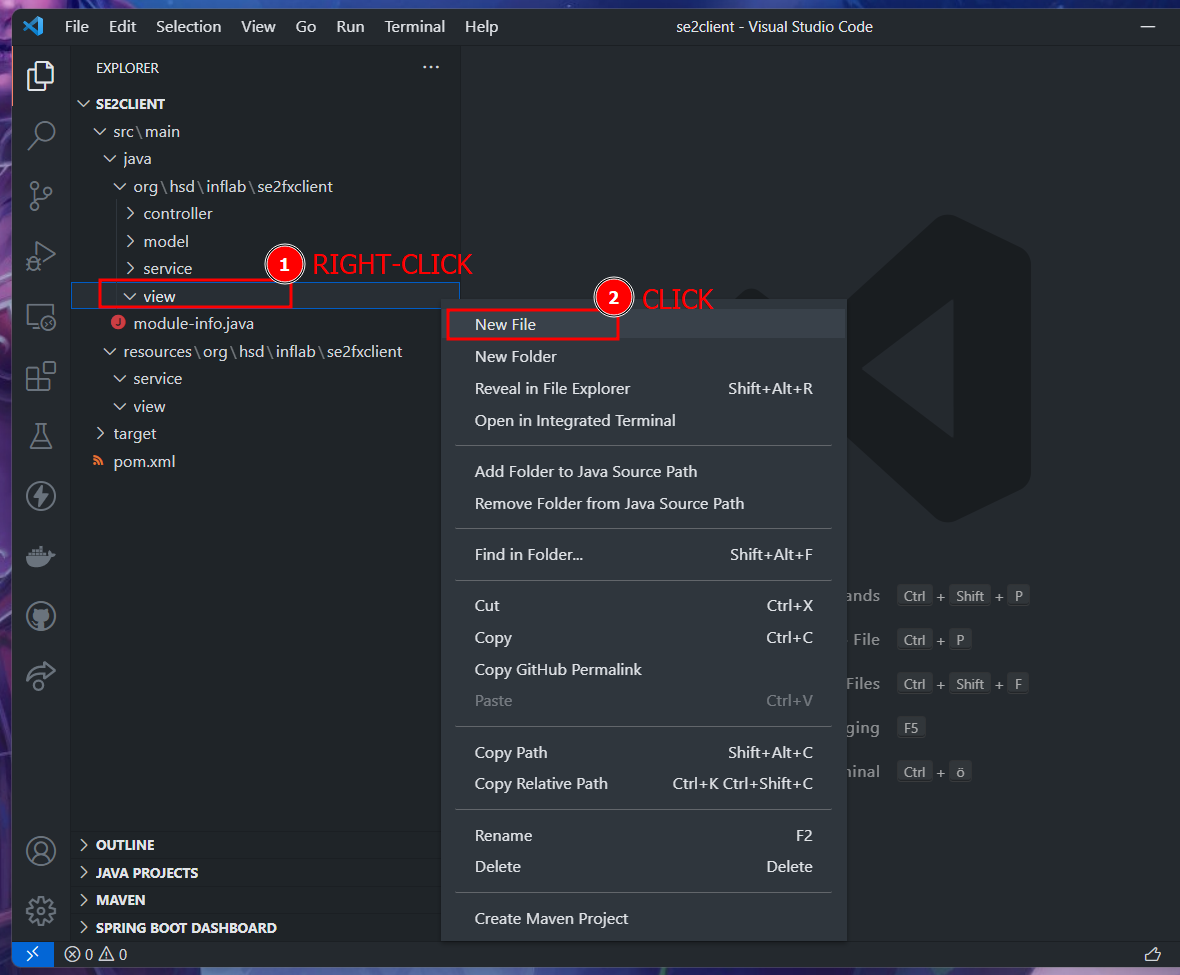Select Reveal in File Explorer
Screen dimensions: 1180x975
[643, 388]
